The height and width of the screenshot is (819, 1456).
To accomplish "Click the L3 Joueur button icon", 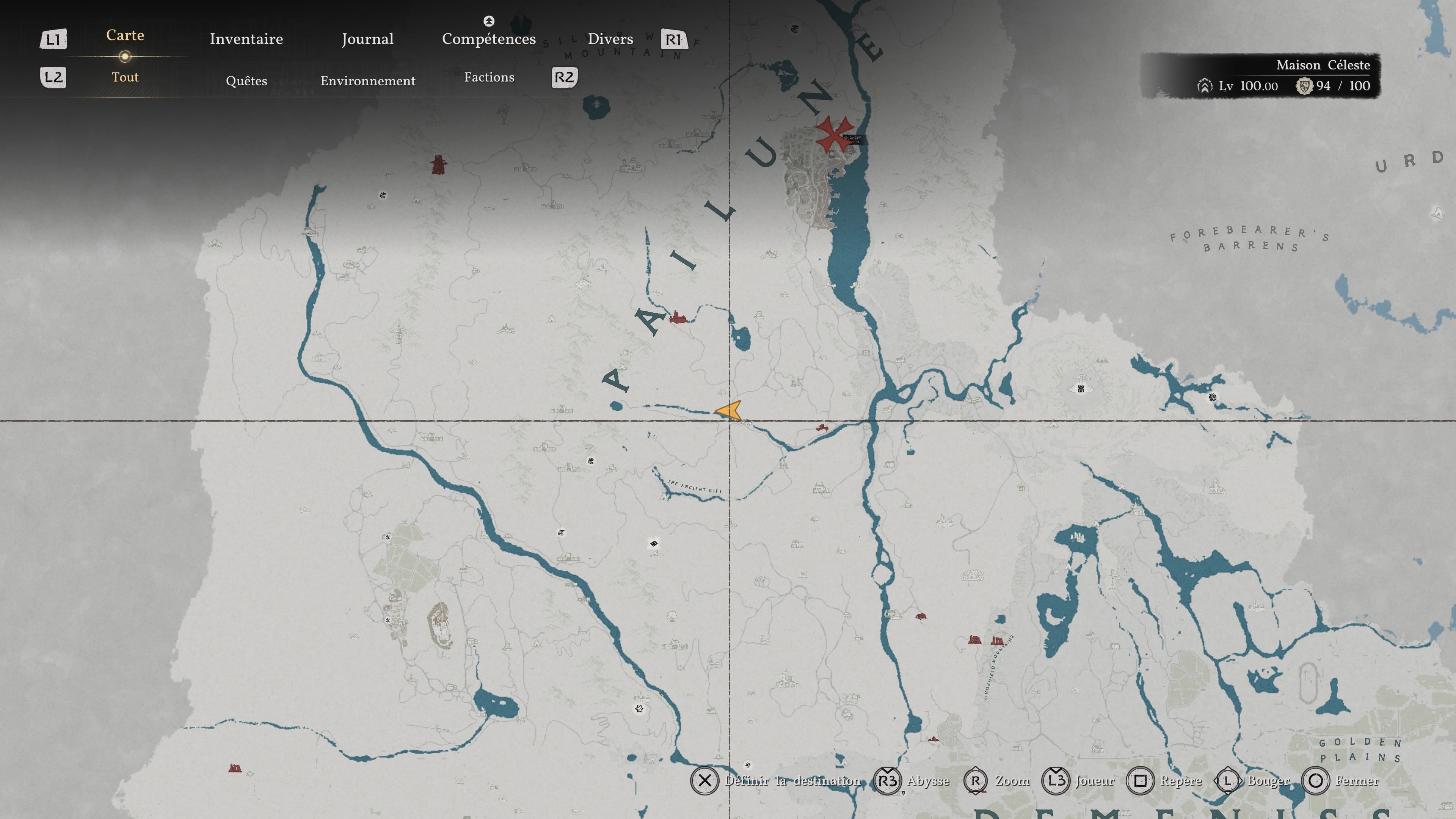I will tap(1056, 781).
